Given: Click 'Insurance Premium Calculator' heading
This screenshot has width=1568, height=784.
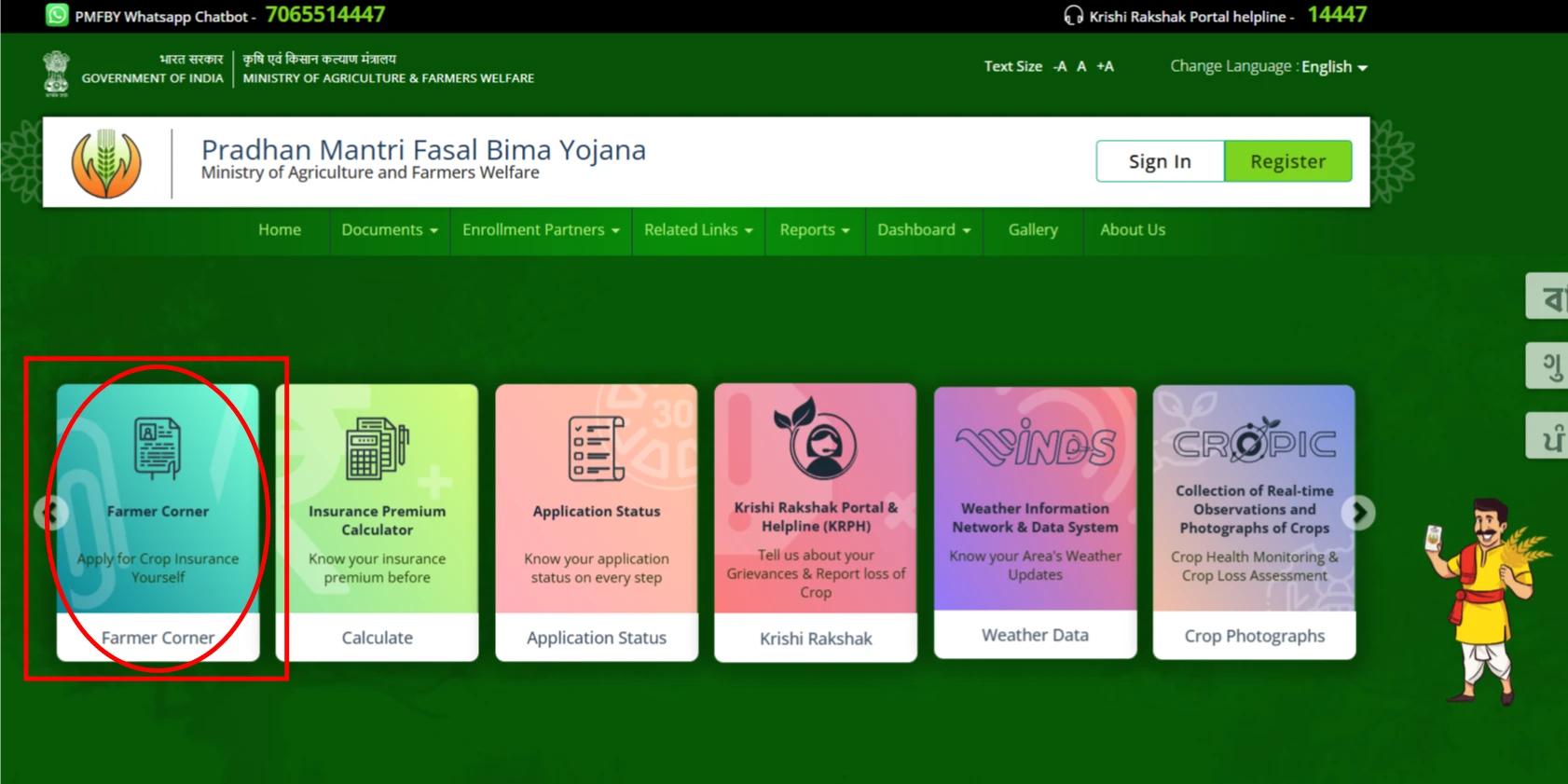Looking at the screenshot, I should 377,520.
